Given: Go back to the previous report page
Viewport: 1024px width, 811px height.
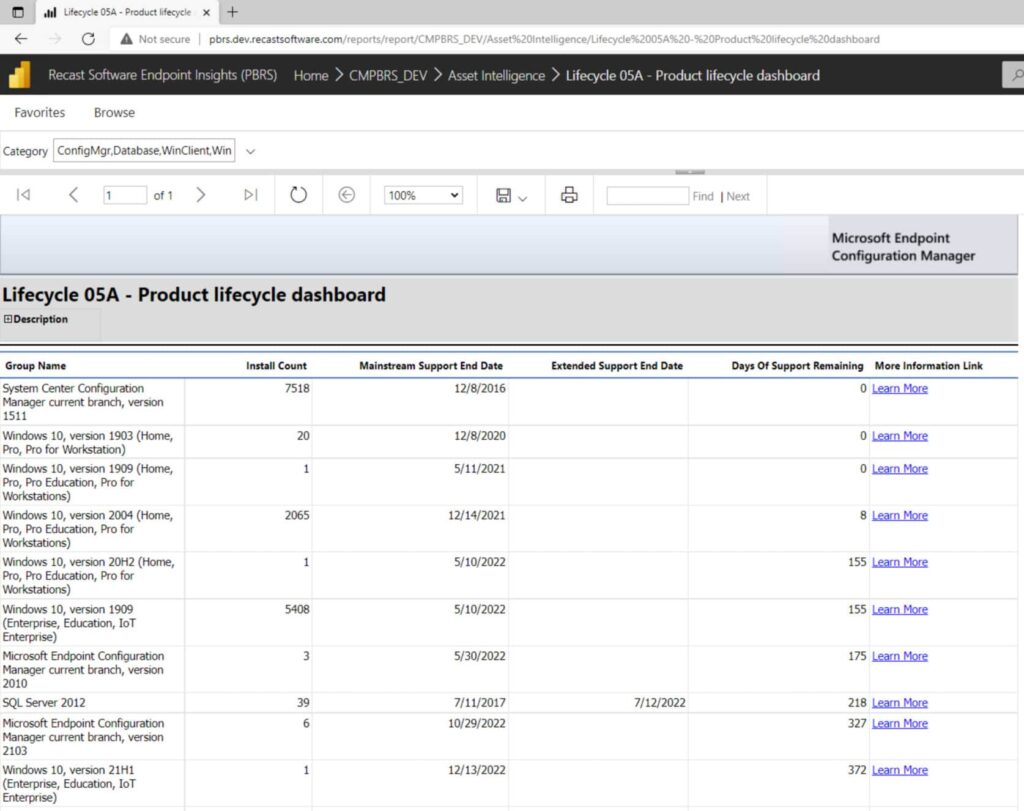Looking at the screenshot, I should click(x=73, y=195).
